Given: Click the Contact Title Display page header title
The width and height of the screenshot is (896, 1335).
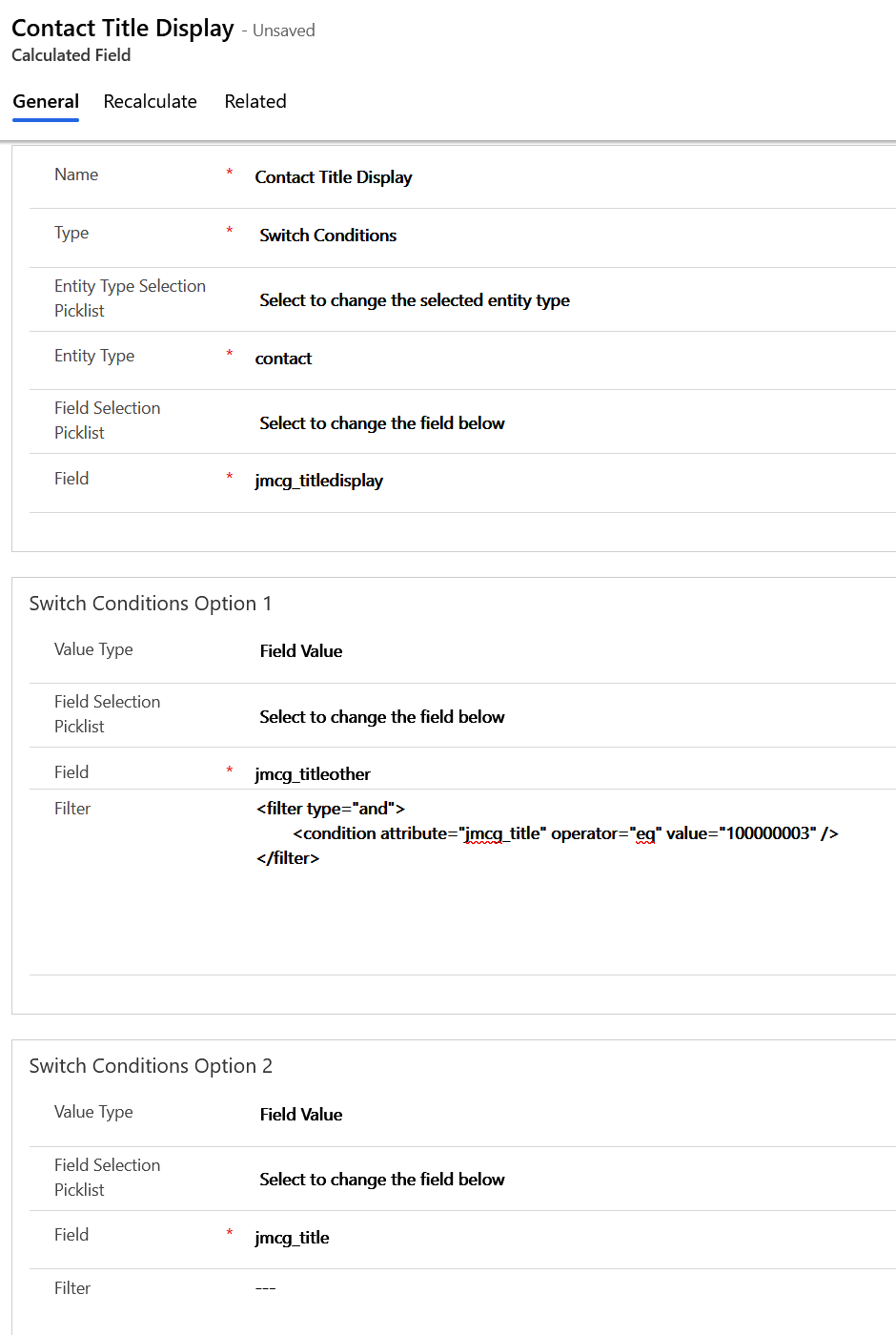Looking at the screenshot, I should [123, 29].
